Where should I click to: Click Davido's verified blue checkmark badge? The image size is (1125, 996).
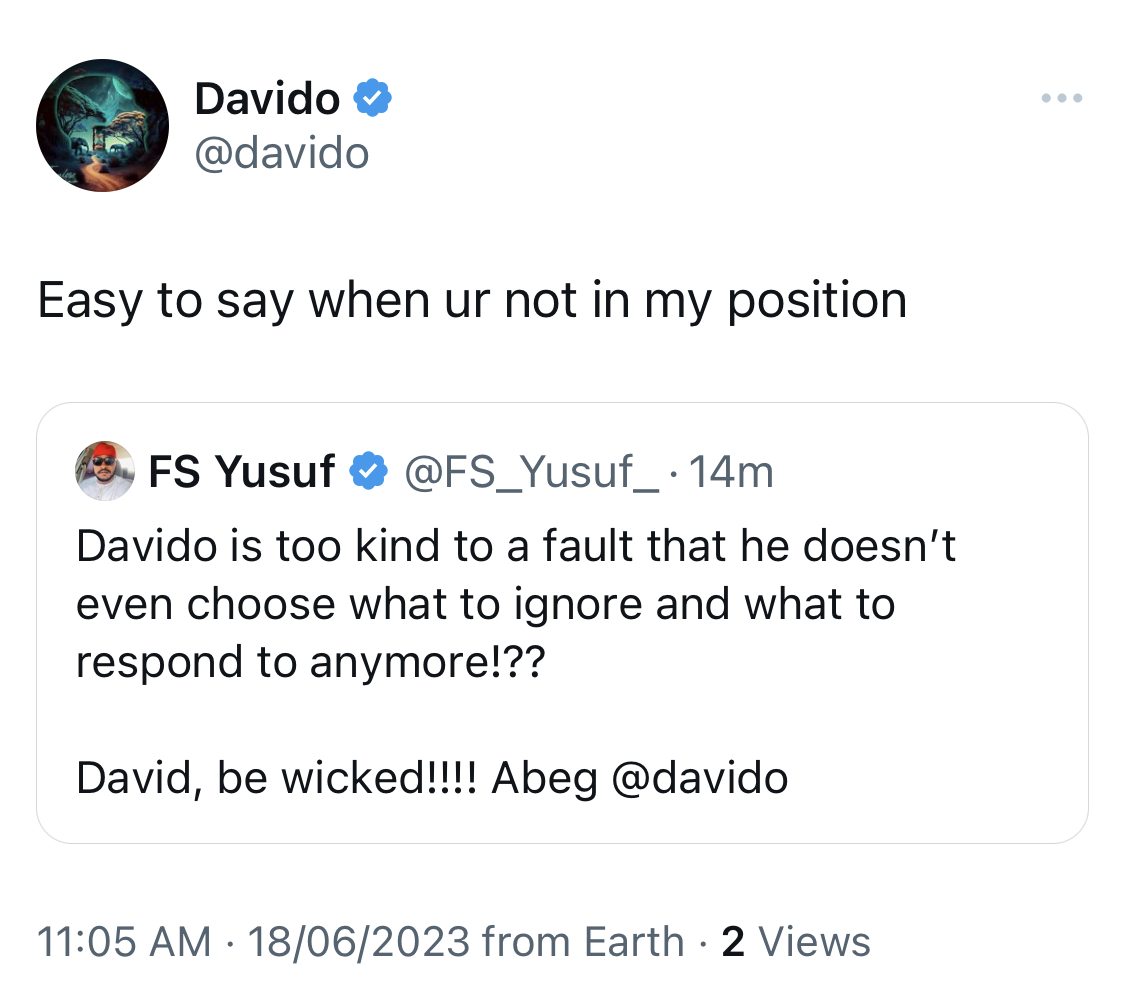[x=372, y=98]
